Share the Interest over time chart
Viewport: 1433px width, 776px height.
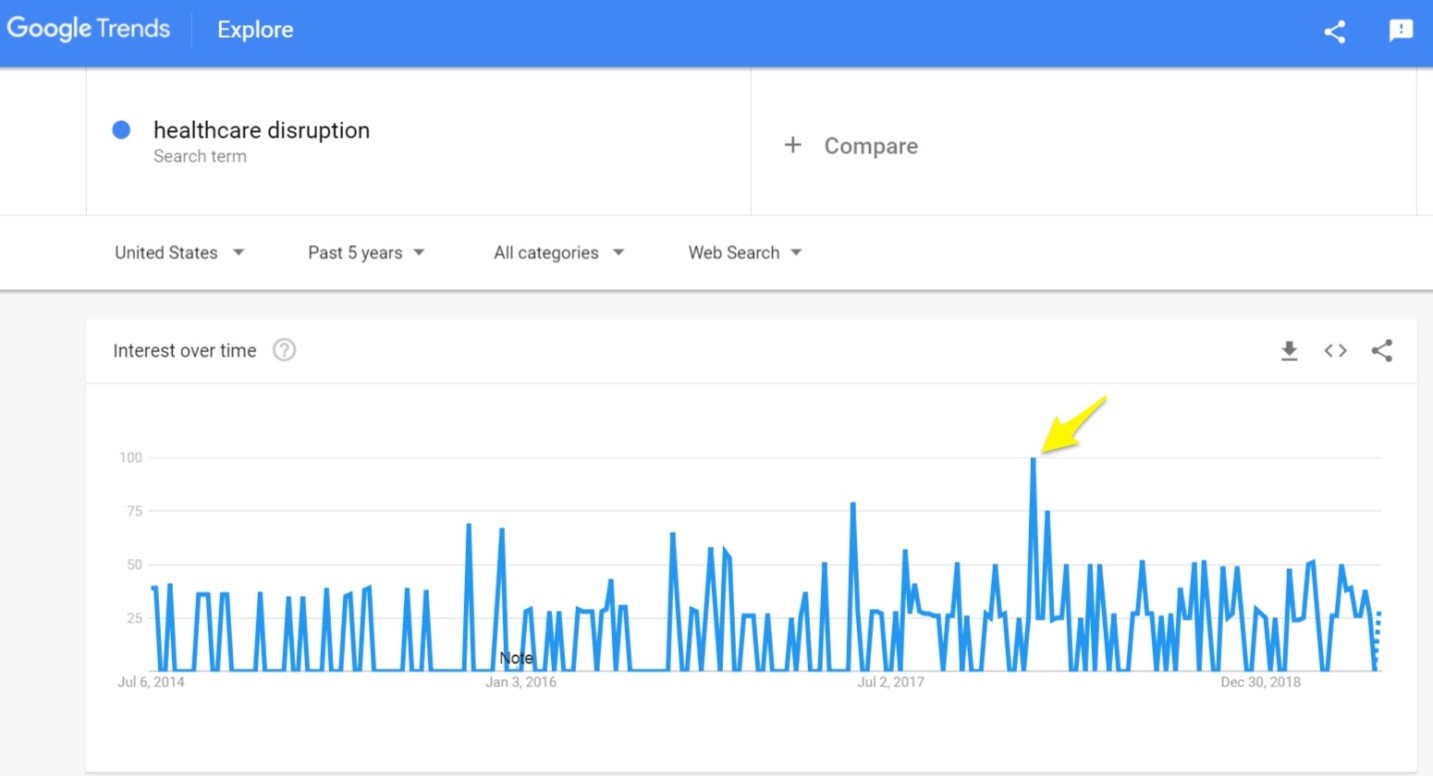(x=1381, y=351)
